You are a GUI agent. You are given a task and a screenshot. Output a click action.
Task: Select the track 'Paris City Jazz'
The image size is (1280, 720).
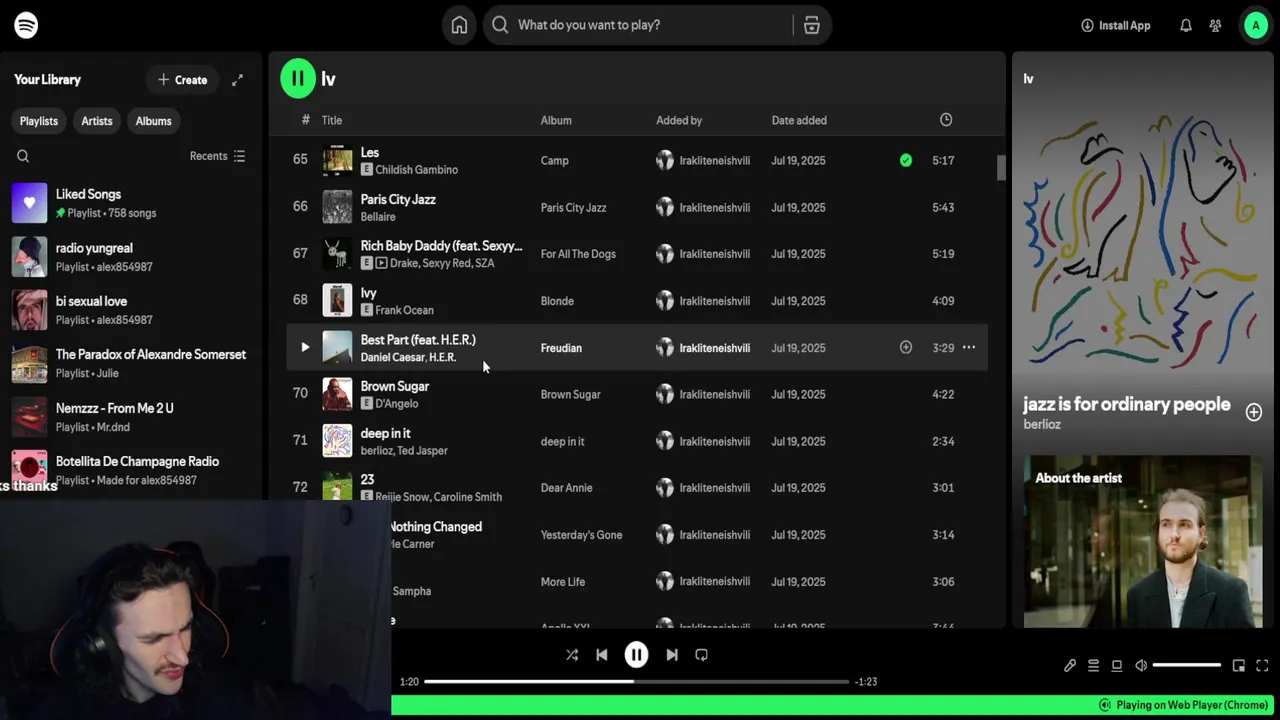[398, 199]
